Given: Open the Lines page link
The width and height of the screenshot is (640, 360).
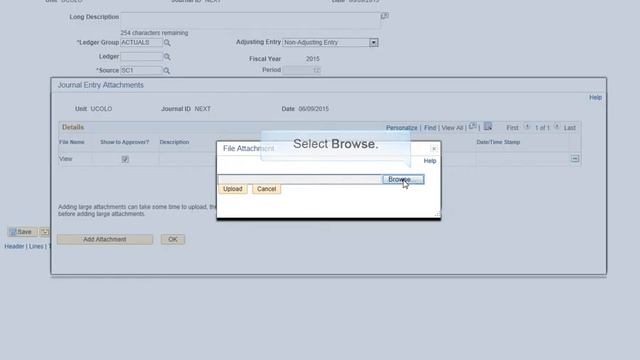Looking at the screenshot, I should tap(36, 247).
